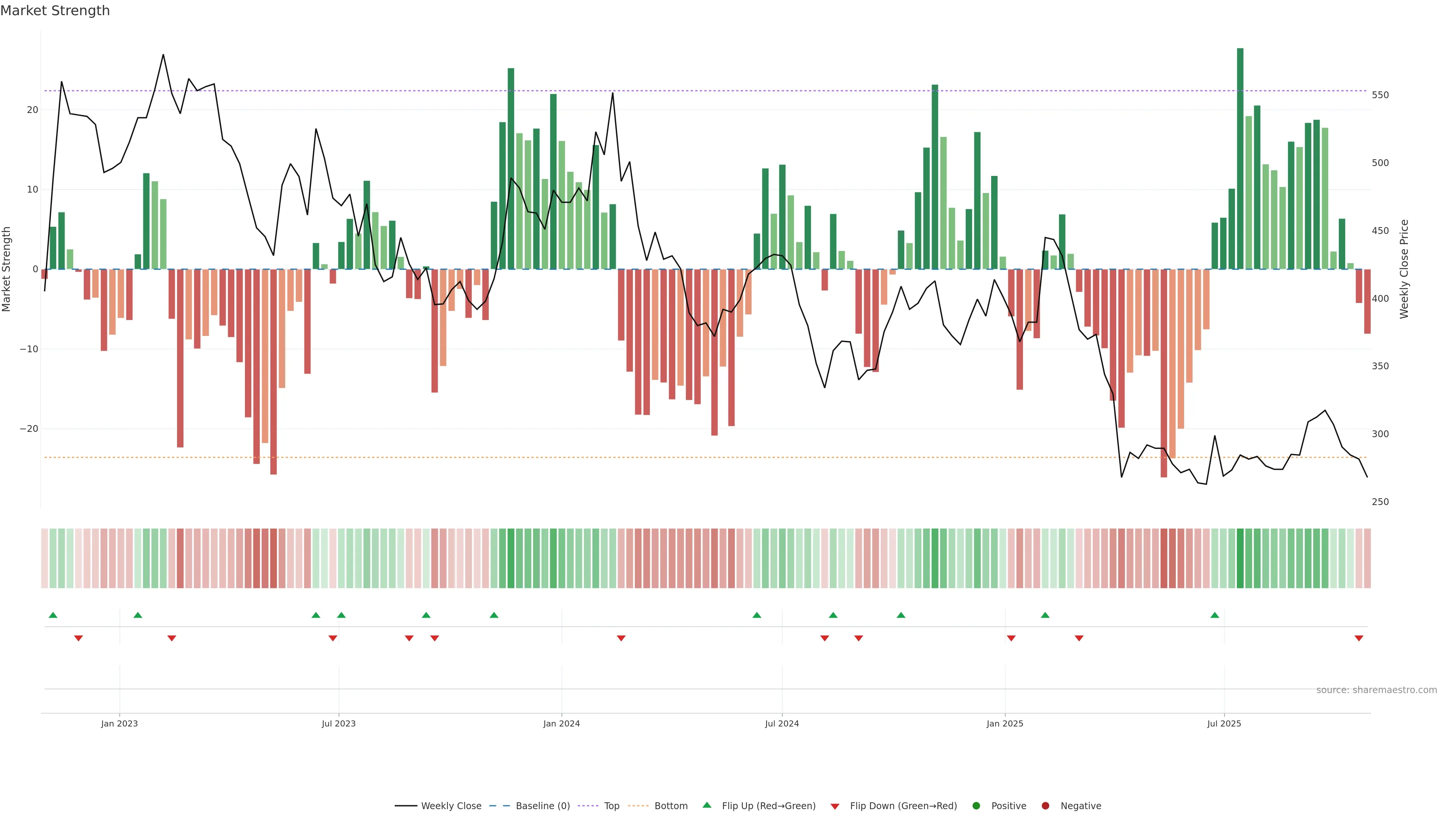Click the Baseline (0) dashed legend icon
The image size is (1456, 819).
pyautogui.click(x=499, y=806)
